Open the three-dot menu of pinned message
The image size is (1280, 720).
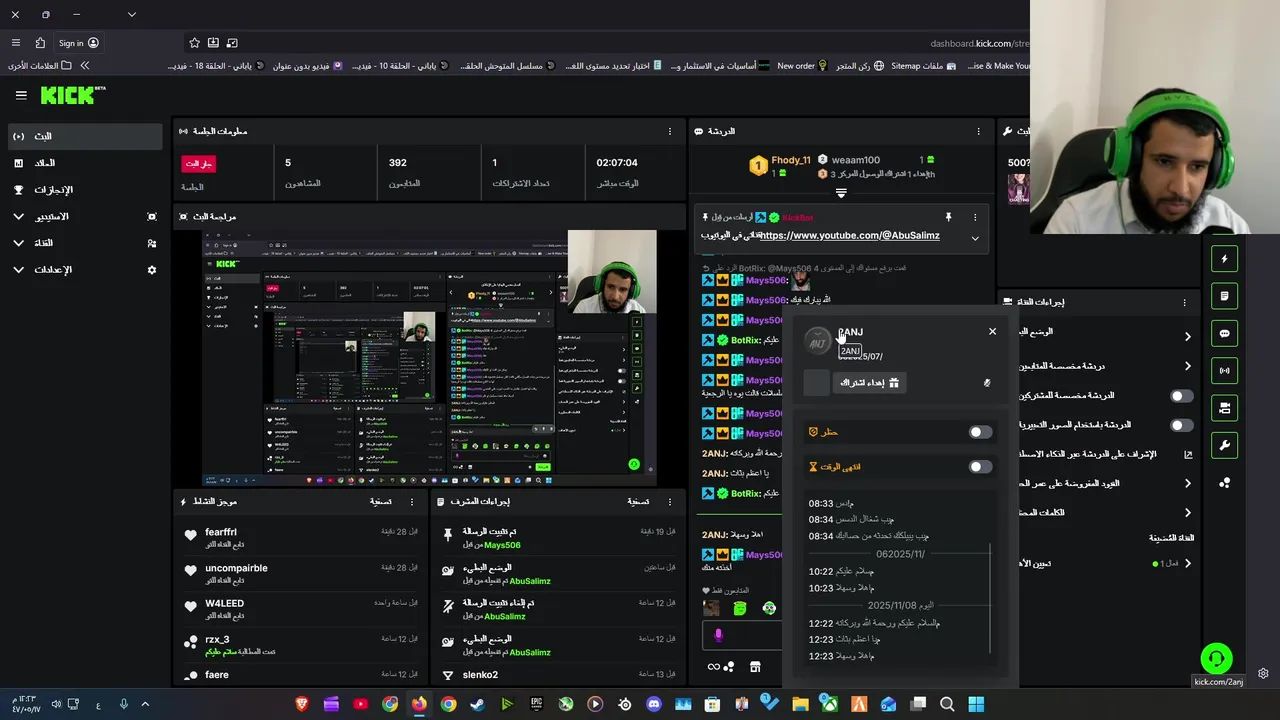pos(975,217)
